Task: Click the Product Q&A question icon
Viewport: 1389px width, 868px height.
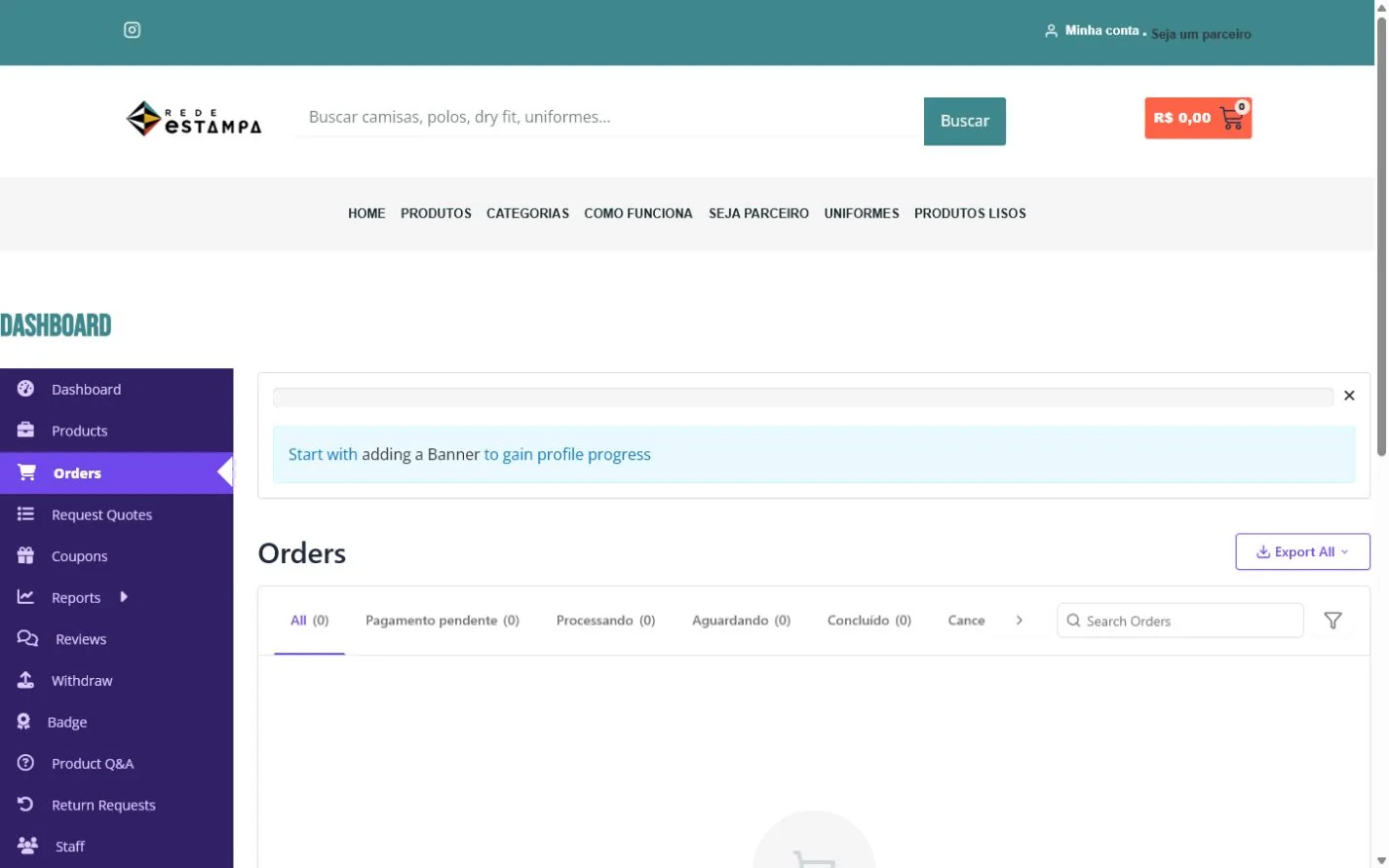Action: [x=26, y=763]
